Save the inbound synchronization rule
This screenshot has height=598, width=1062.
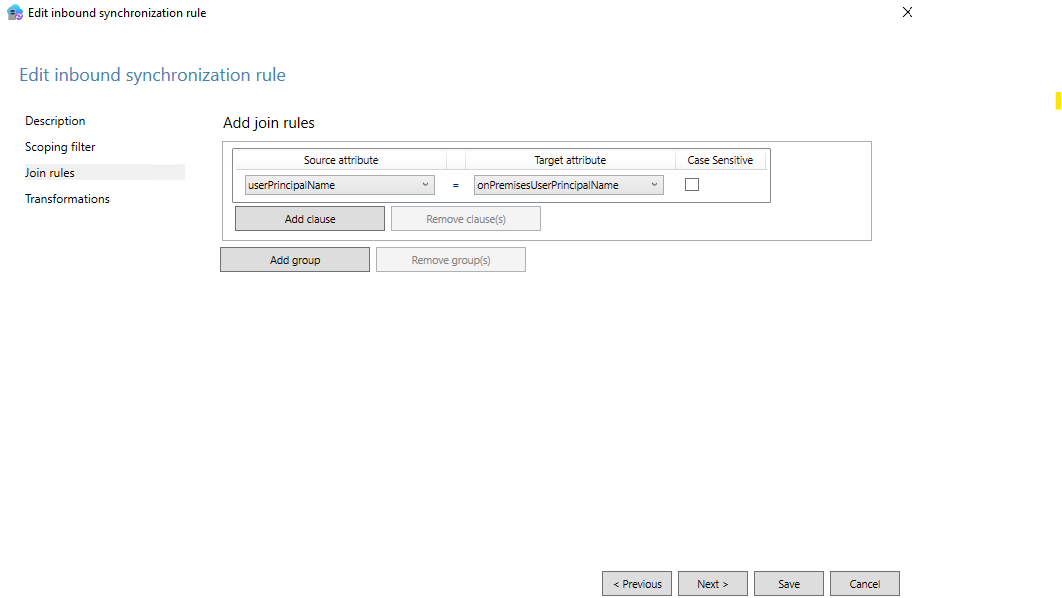pyautogui.click(x=788, y=583)
